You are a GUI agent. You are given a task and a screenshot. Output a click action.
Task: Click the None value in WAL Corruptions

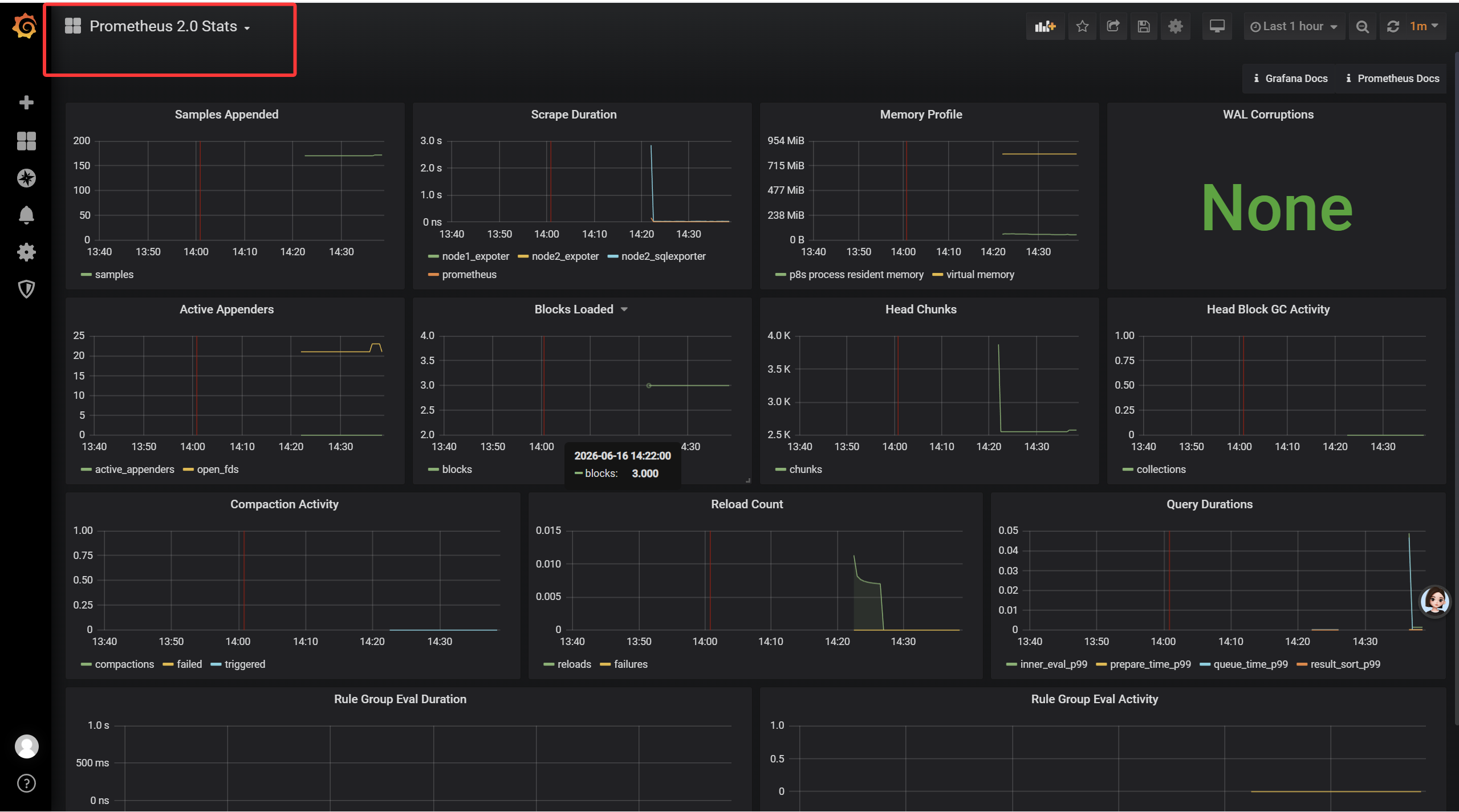coord(1277,208)
